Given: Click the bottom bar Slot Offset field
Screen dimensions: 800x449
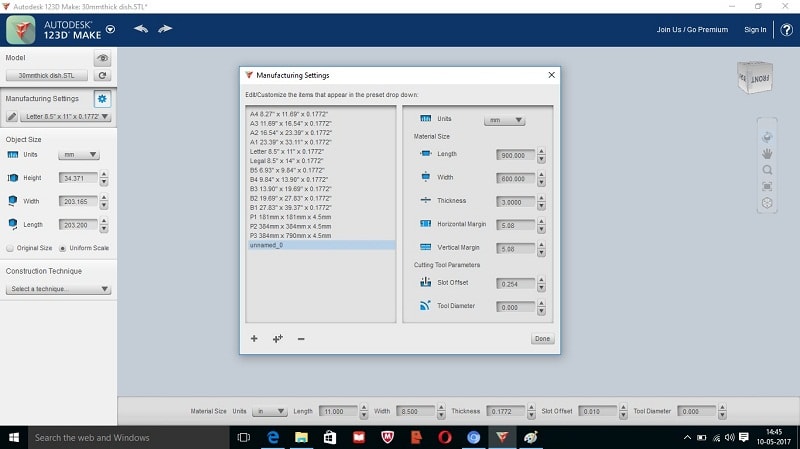Looking at the screenshot, I should coord(597,411).
